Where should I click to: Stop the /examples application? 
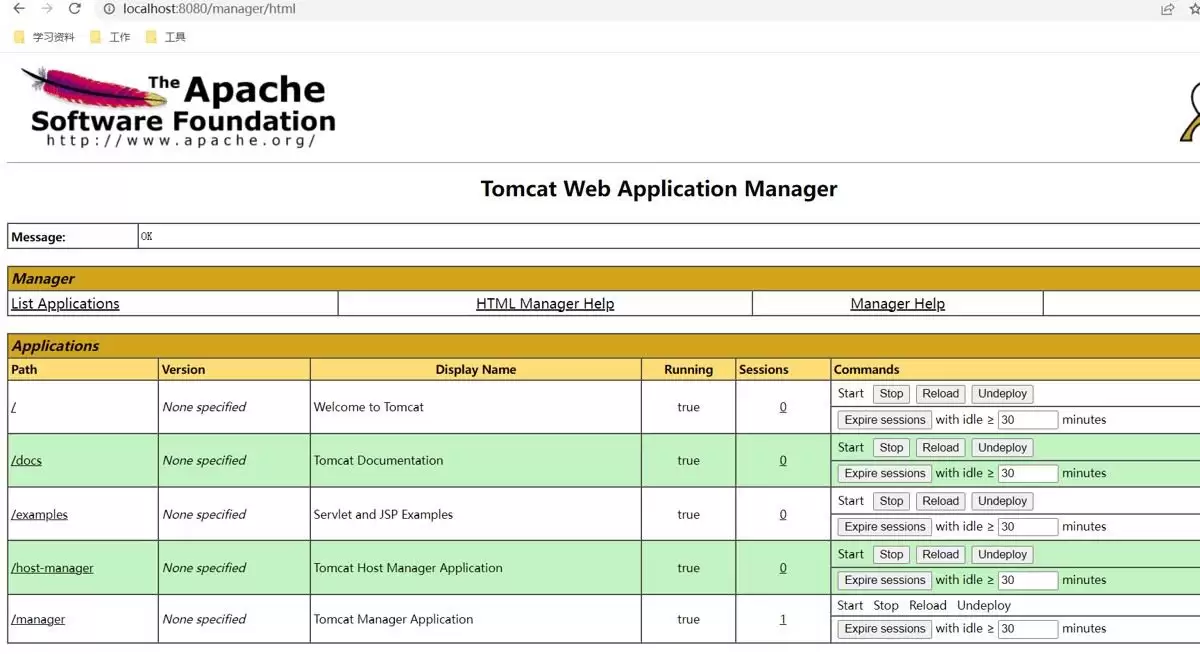pyautogui.click(x=891, y=501)
